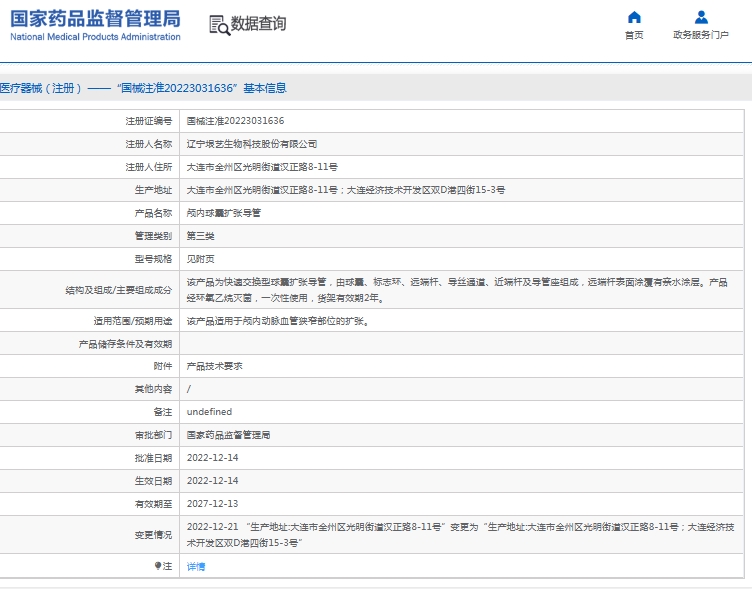Select intended use text 该产品适用于颅内动脉血管狭窄部位的扩张
Viewport: 752px width, 589px height.
278,321
